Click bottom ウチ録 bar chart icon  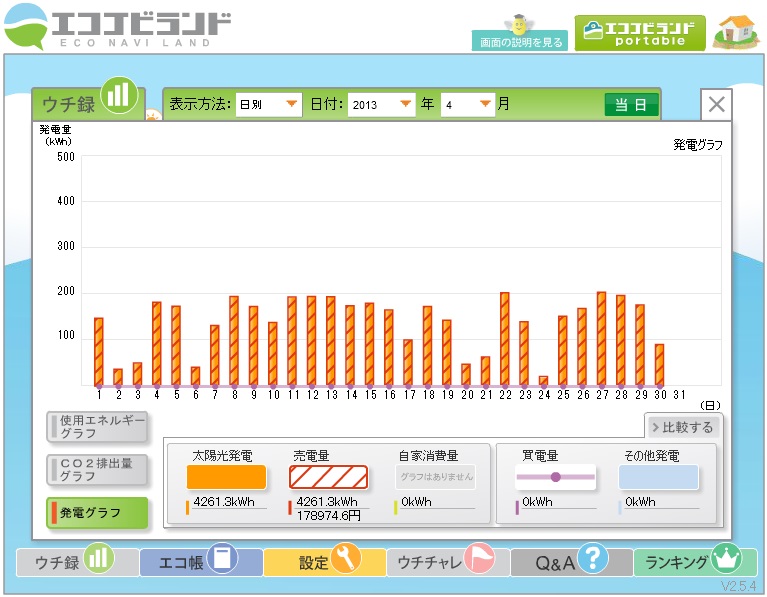[99, 558]
